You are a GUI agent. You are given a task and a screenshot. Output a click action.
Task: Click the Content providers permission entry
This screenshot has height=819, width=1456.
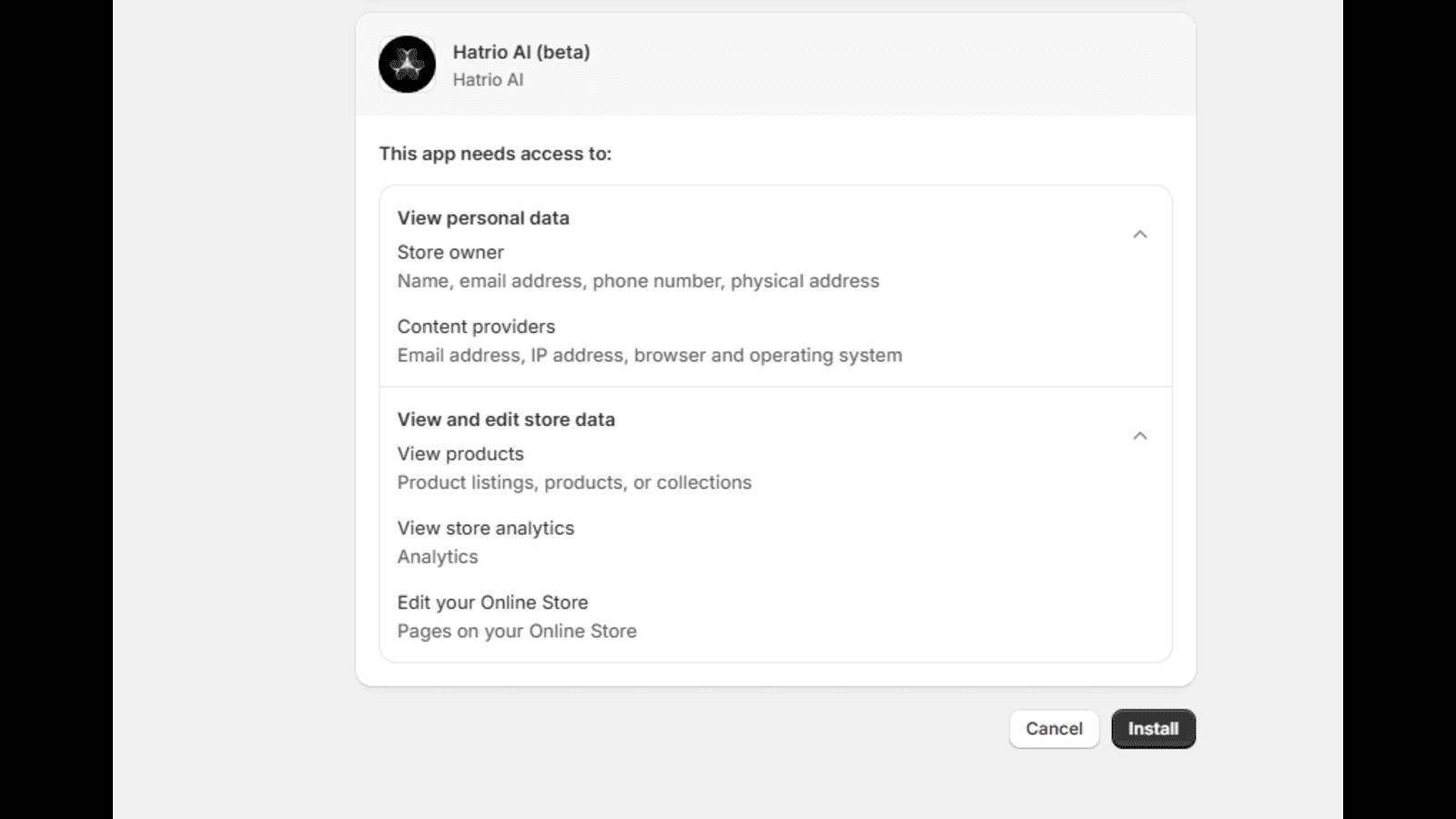(x=476, y=326)
